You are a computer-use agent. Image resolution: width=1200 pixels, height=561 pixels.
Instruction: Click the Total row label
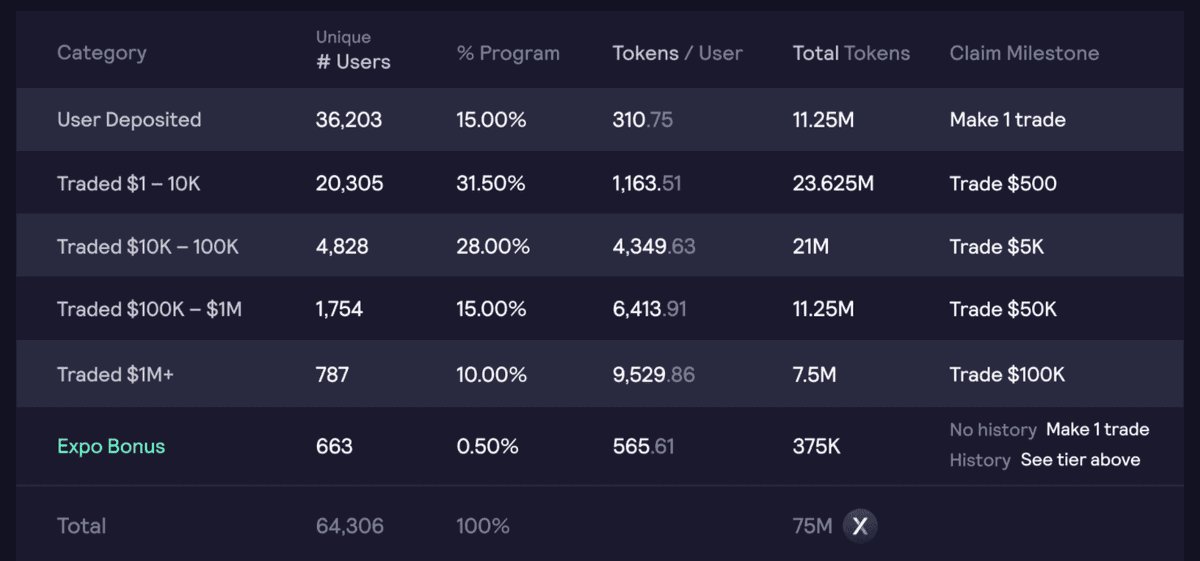[x=81, y=526]
